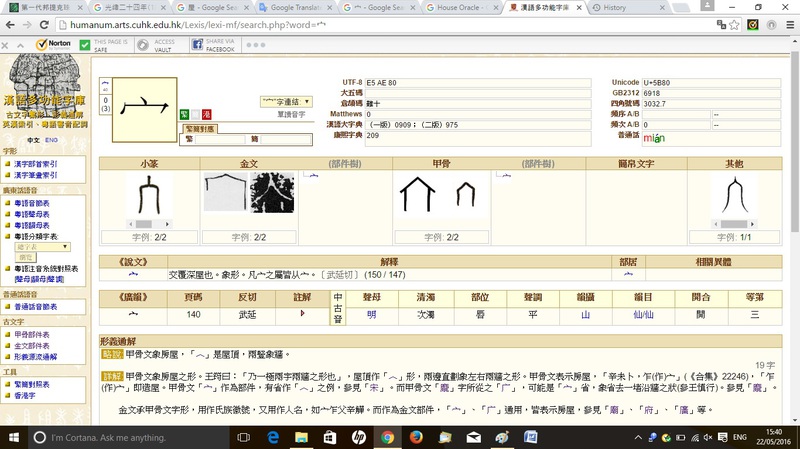
Task: Open the Task View taskbar icon
Action: [242, 438]
